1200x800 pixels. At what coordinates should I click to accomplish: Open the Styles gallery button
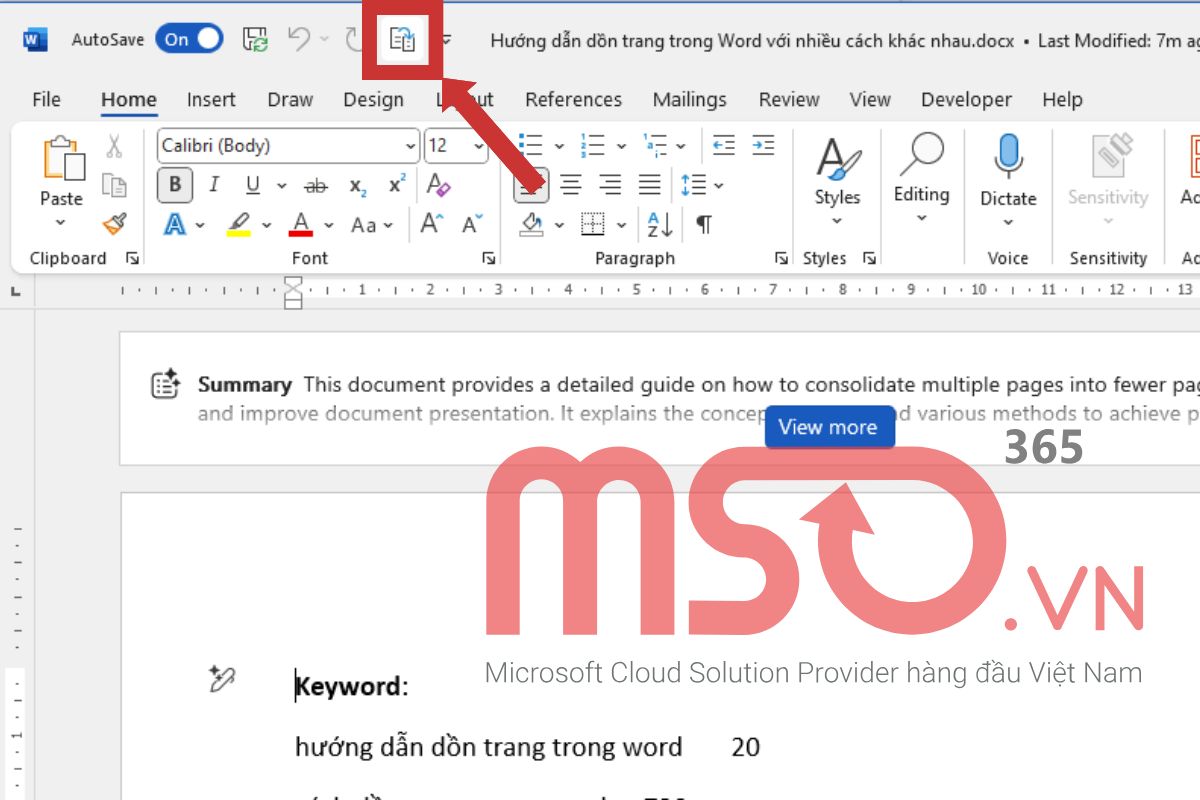pyautogui.click(x=837, y=182)
